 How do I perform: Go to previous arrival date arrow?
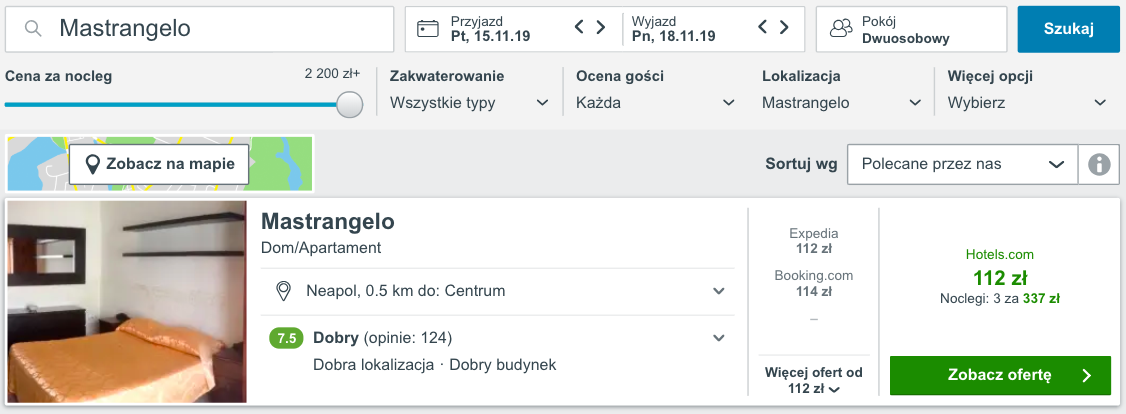579,28
